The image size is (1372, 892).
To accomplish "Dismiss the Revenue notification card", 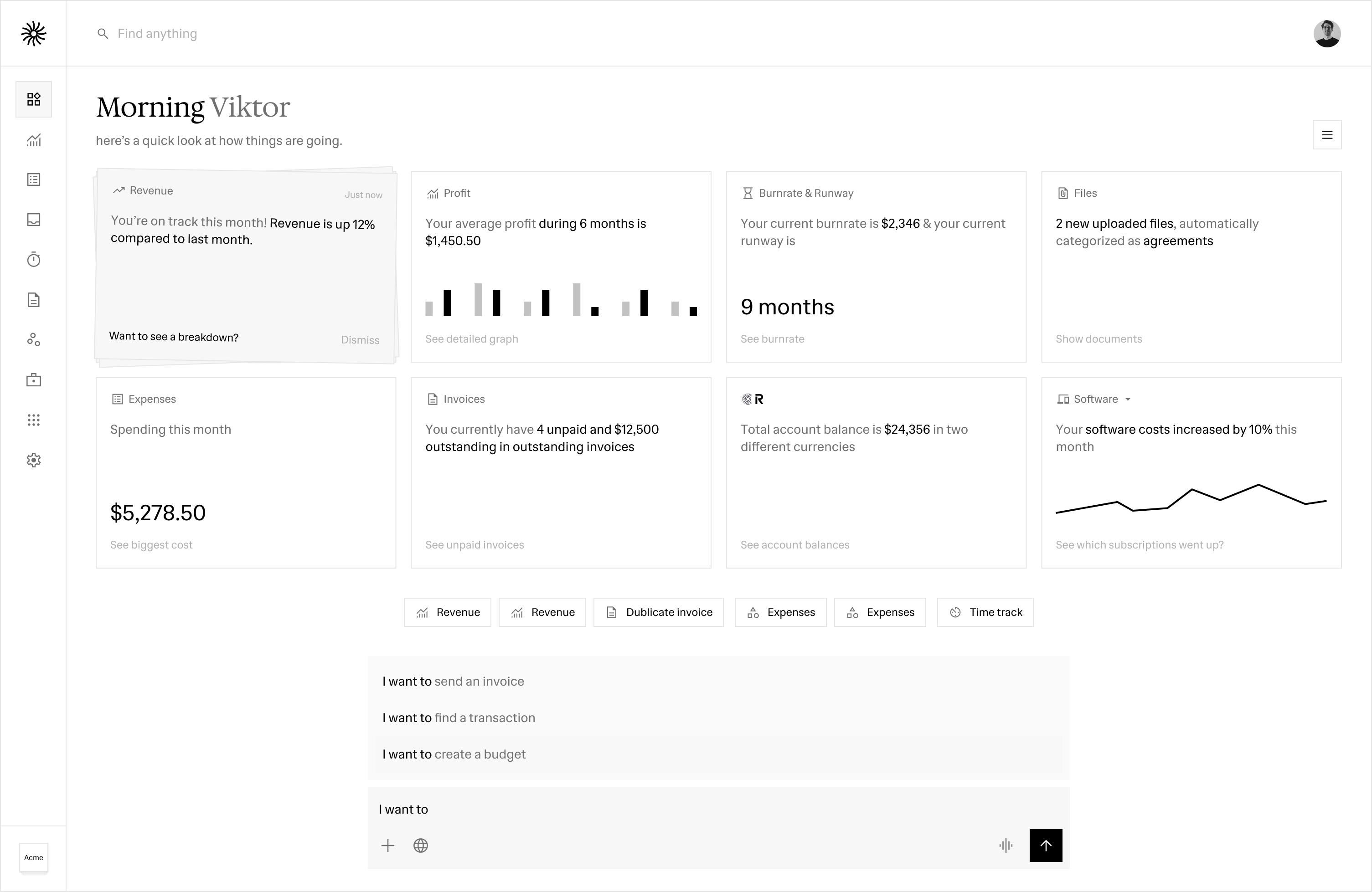I will click(360, 340).
